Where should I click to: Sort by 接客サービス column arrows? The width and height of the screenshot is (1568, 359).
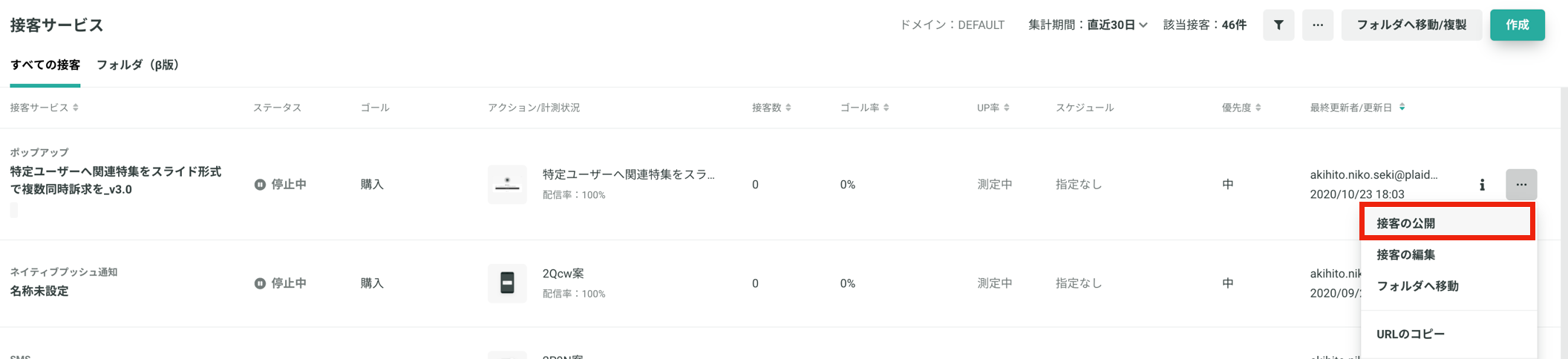76,108
